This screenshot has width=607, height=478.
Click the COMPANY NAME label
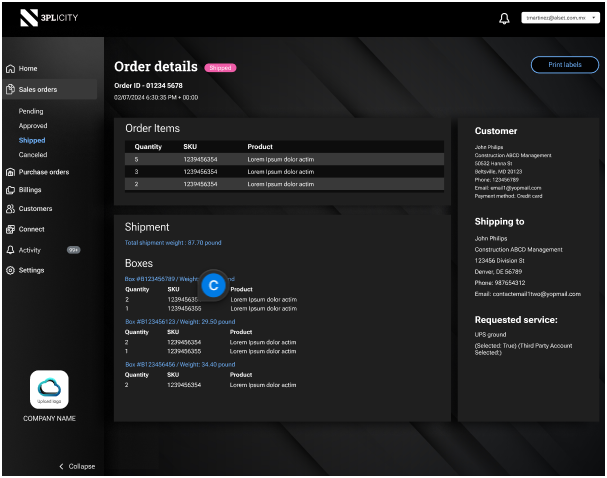click(x=49, y=418)
